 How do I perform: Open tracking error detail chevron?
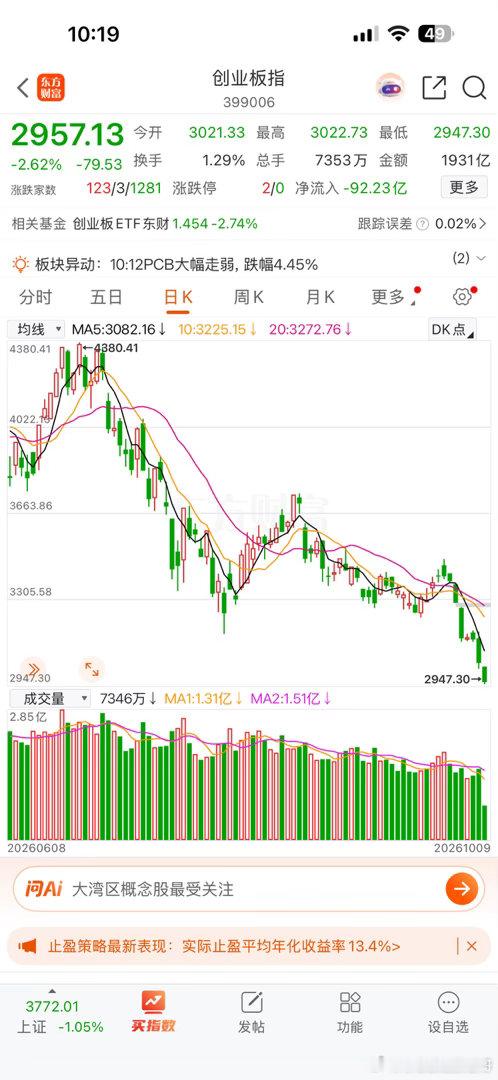483,224
